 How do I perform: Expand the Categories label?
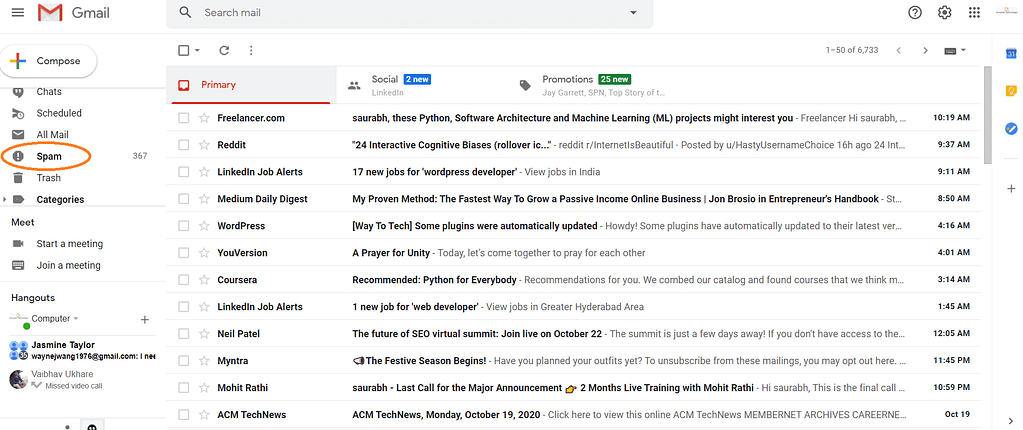(x=5, y=199)
